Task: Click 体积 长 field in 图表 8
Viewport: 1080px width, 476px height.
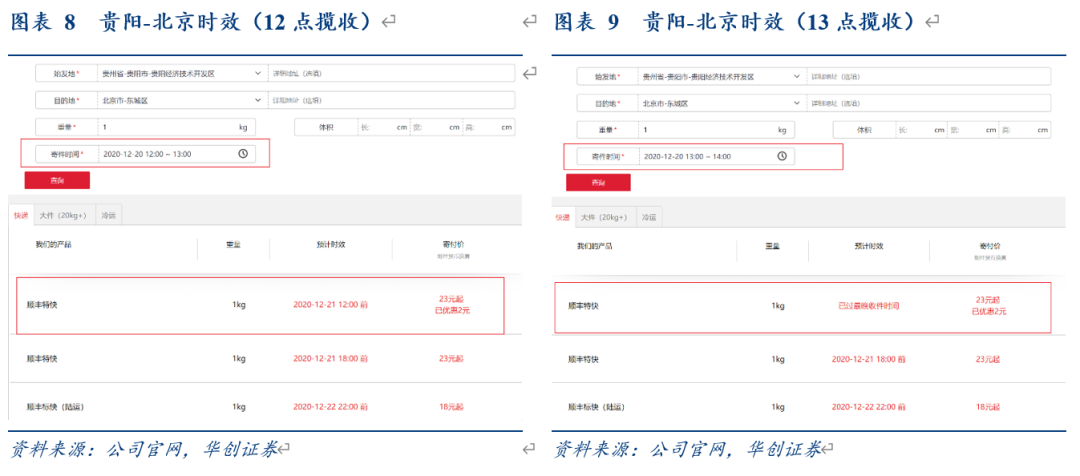Action: click(384, 127)
